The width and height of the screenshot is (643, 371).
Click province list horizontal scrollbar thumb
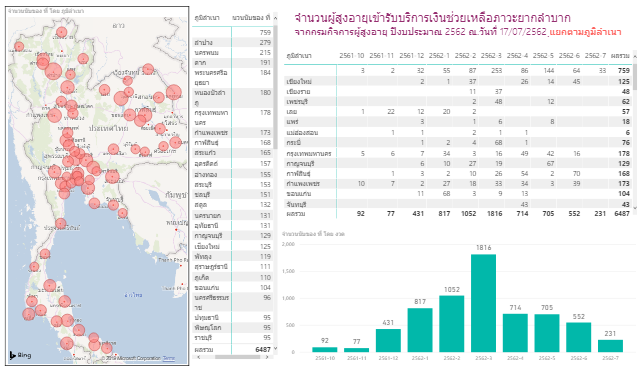[237, 357]
